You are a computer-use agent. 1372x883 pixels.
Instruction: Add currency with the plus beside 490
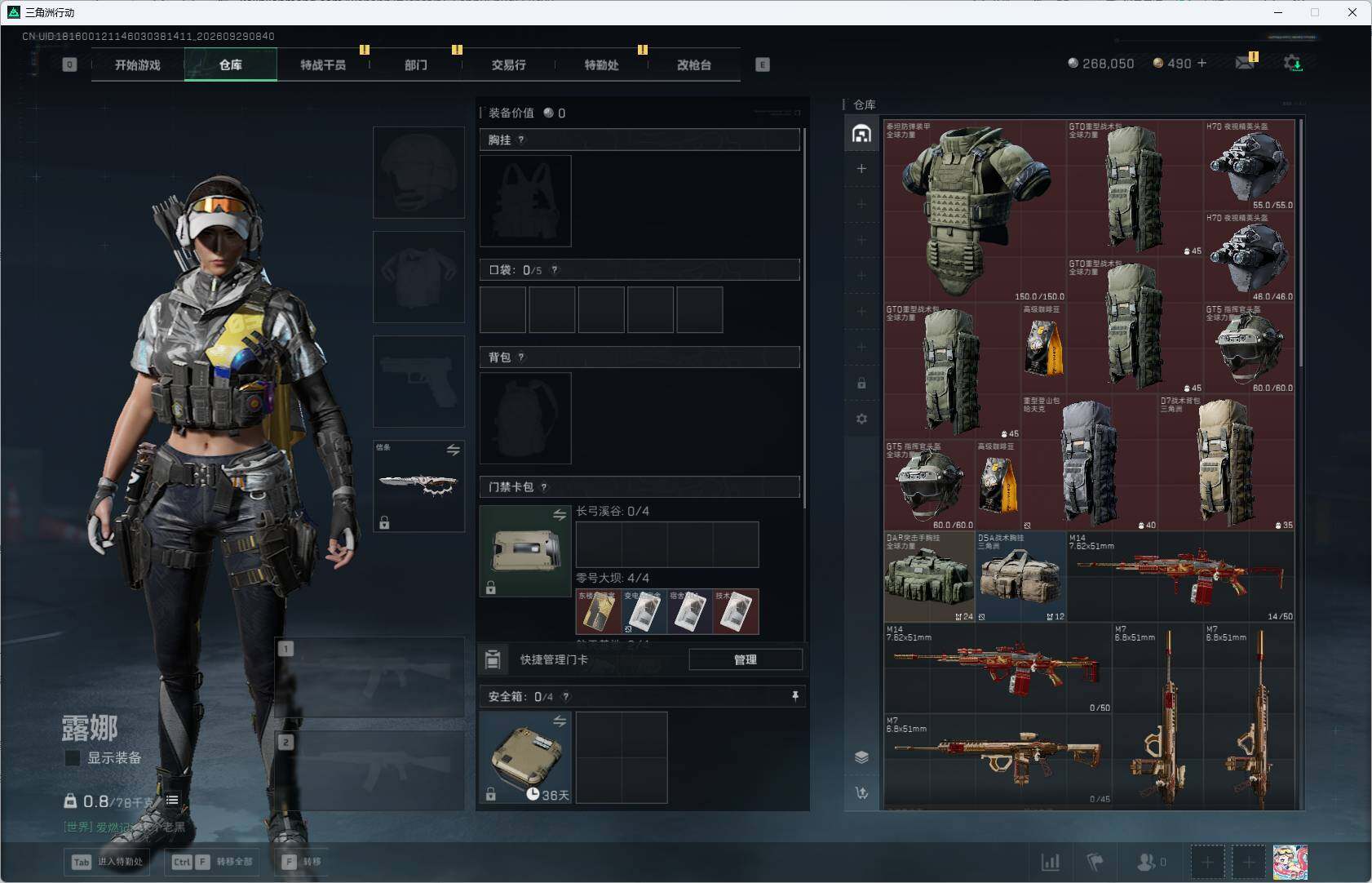pyautogui.click(x=1202, y=63)
